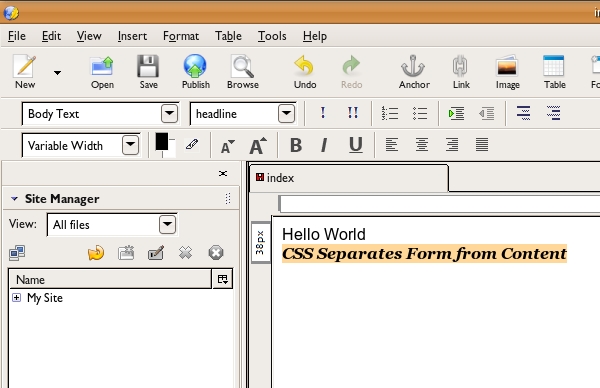Open the Format menu

pos(181,36)
